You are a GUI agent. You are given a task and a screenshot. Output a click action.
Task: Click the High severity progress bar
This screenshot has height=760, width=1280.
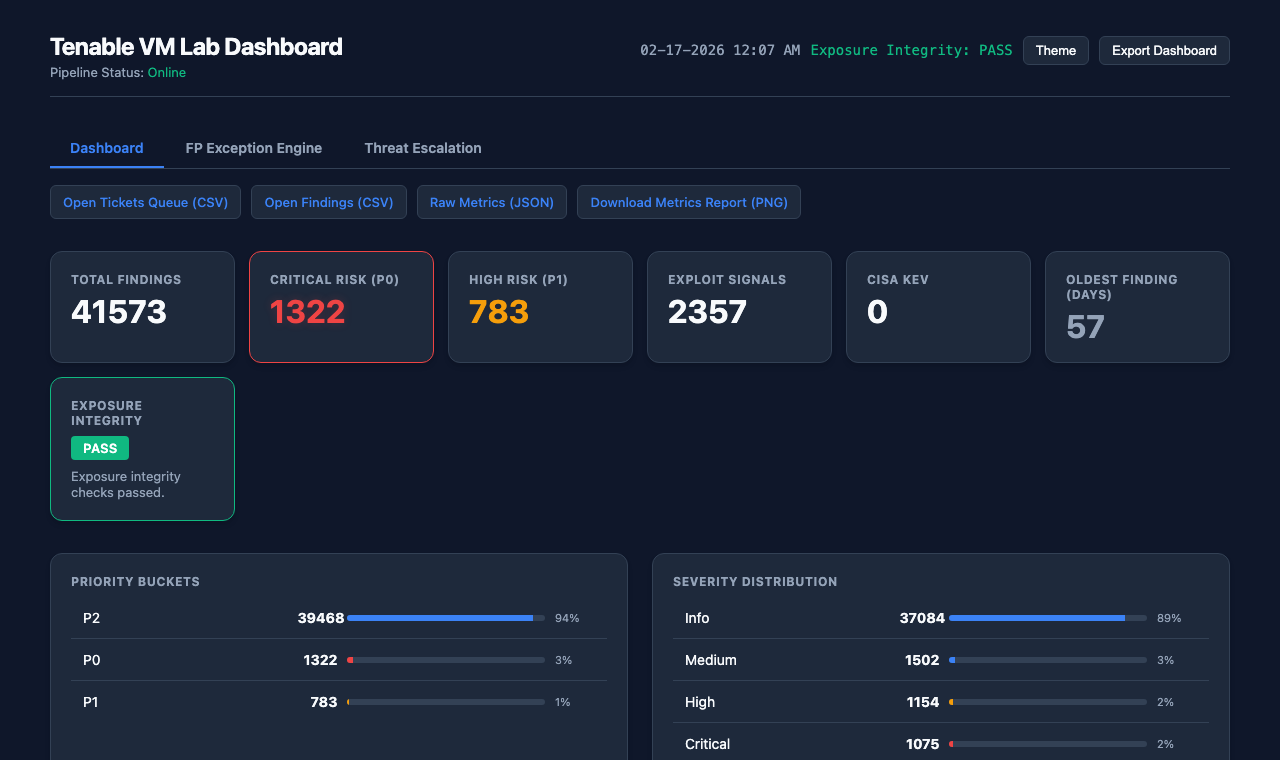(x=1048, y=702)
